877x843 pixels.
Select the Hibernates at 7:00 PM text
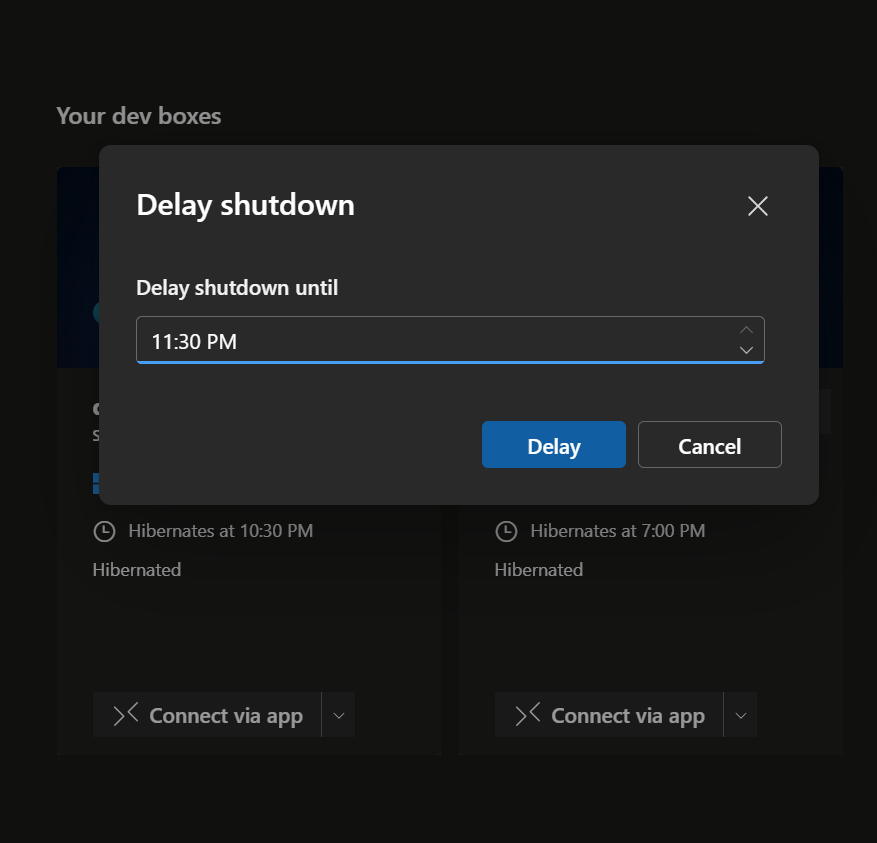[618, 531]
